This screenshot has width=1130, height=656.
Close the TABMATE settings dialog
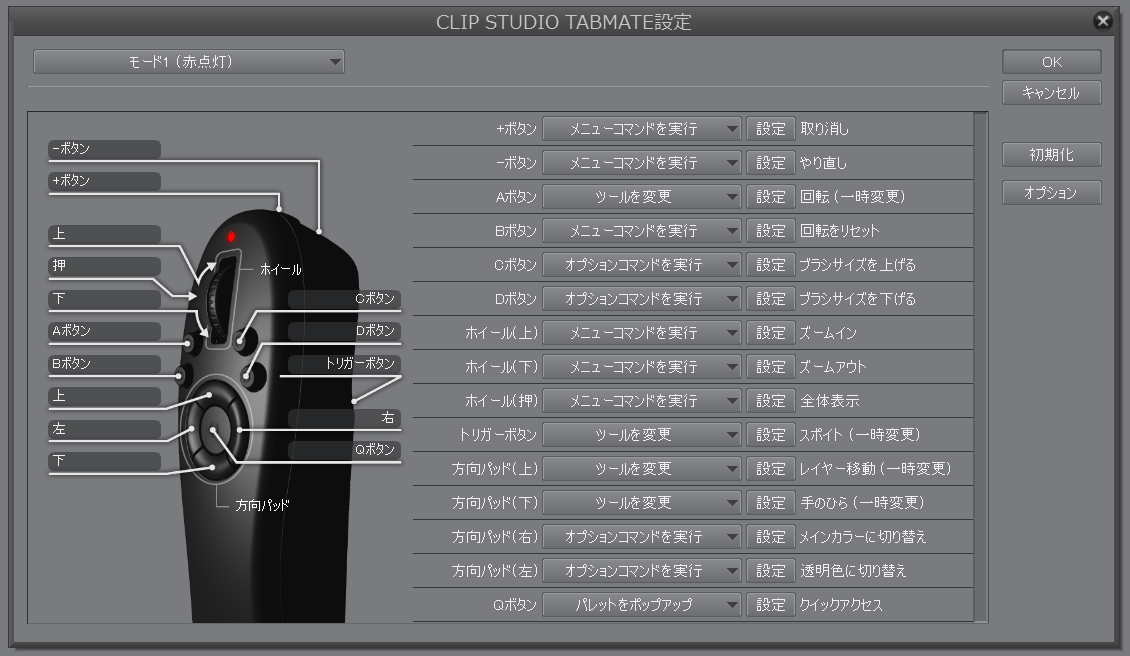point(1103,21)
